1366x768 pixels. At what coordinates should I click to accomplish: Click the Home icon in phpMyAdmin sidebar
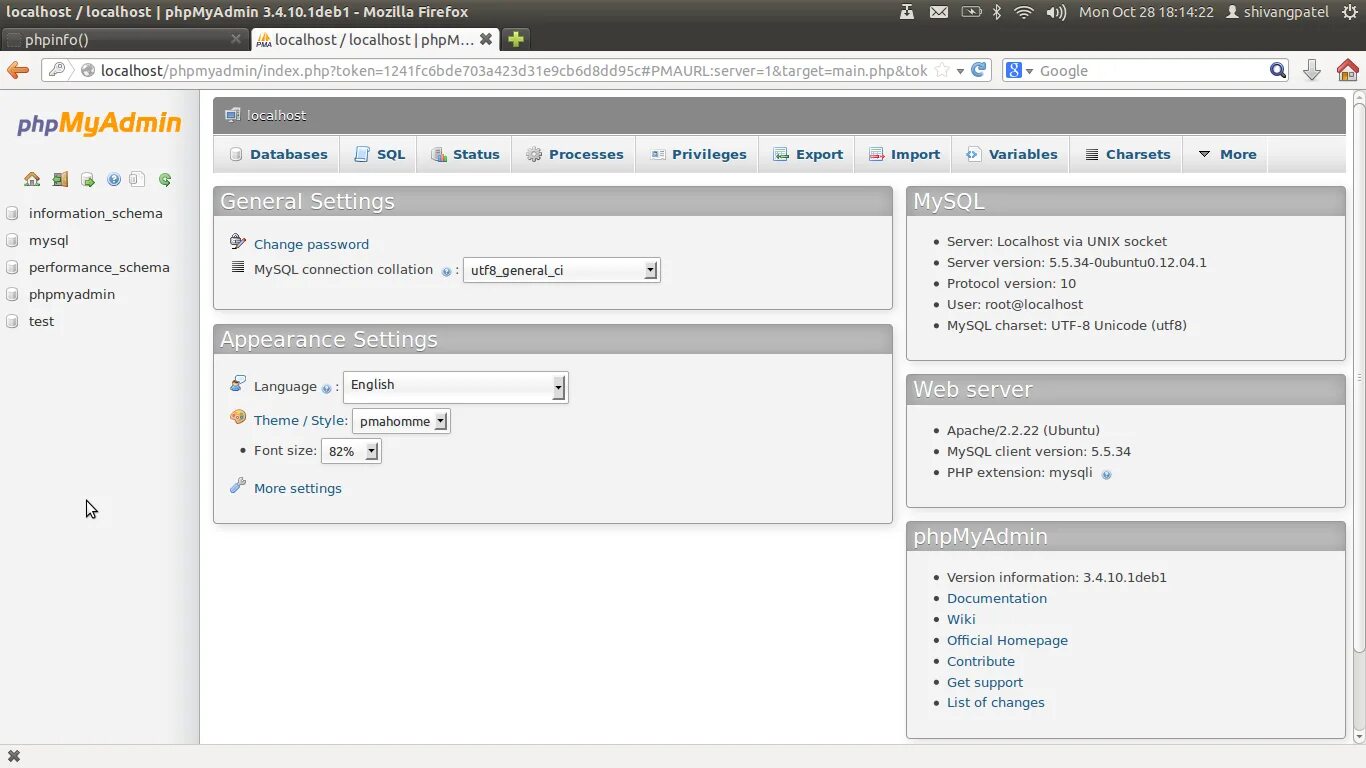(32, 180)
